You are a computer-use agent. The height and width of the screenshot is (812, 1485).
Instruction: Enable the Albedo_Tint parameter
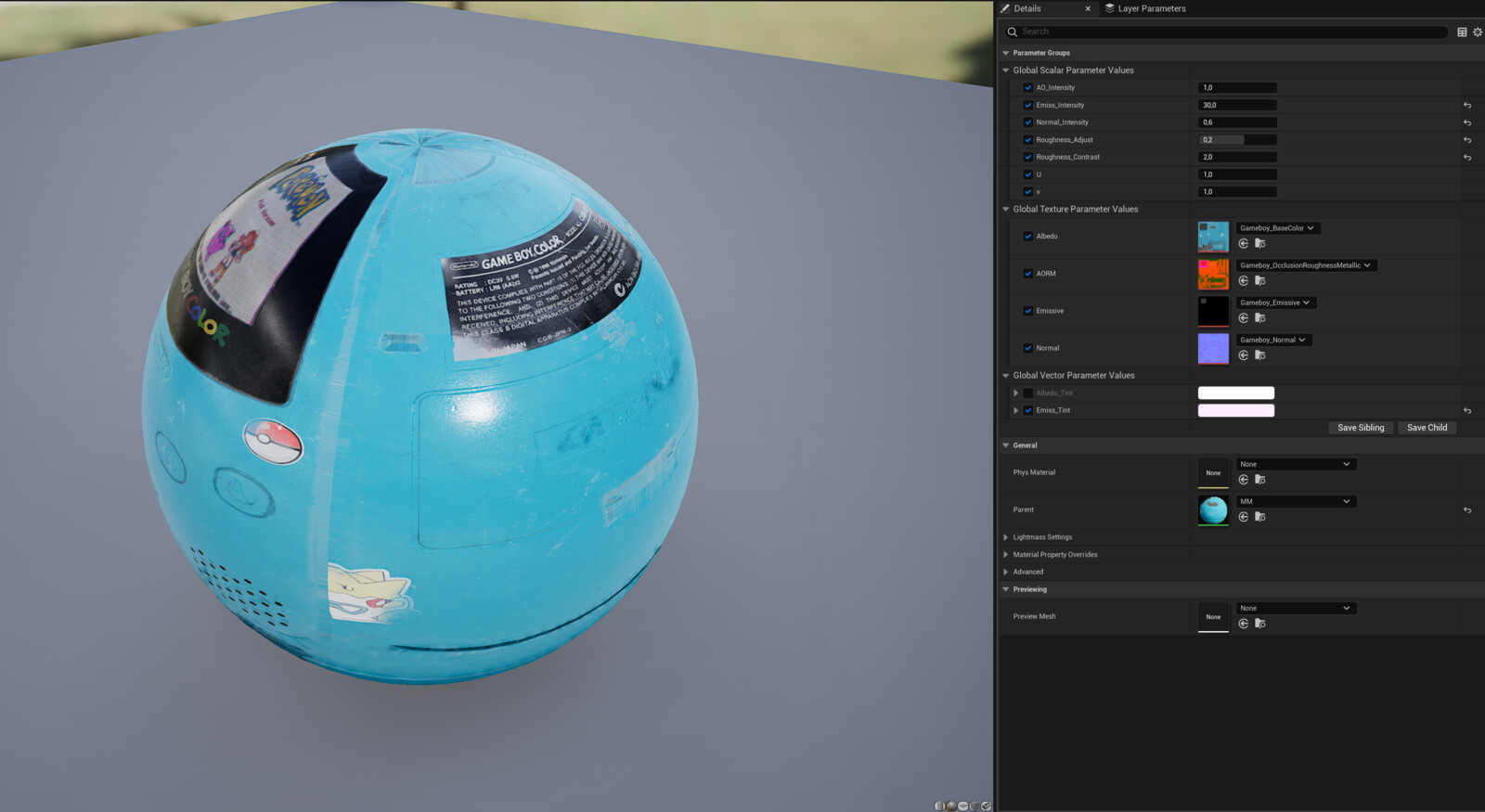(1027, 393)
